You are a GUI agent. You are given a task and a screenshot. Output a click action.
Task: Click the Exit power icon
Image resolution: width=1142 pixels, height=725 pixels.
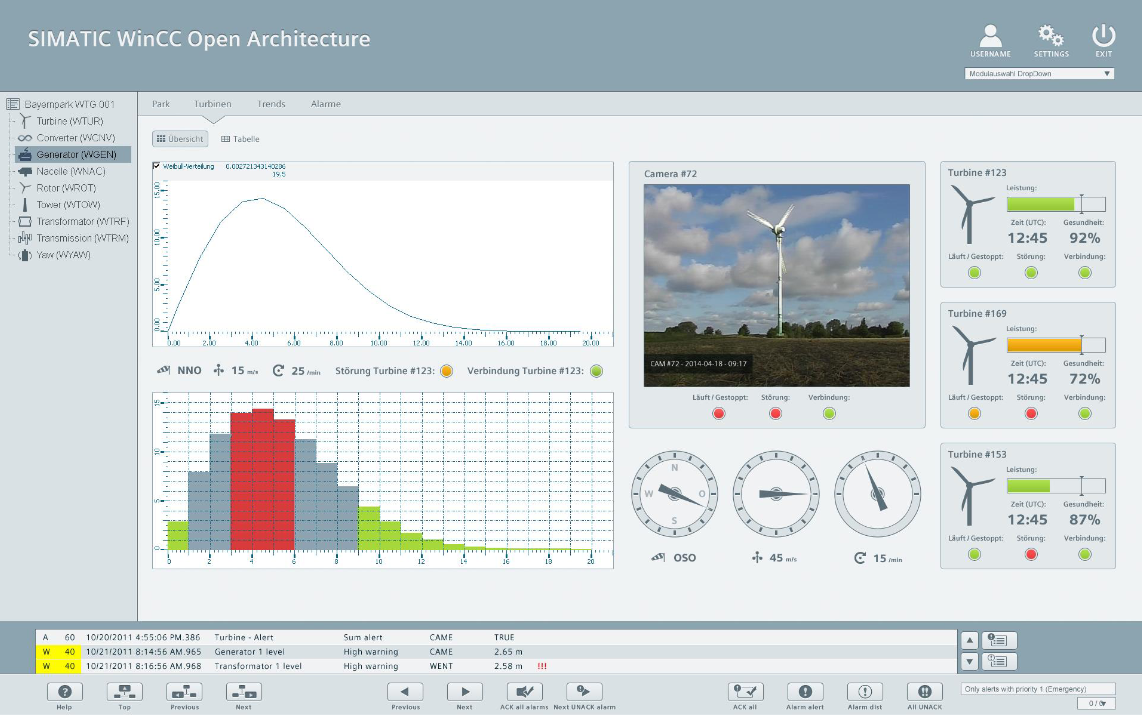[x=1103, y=37]
